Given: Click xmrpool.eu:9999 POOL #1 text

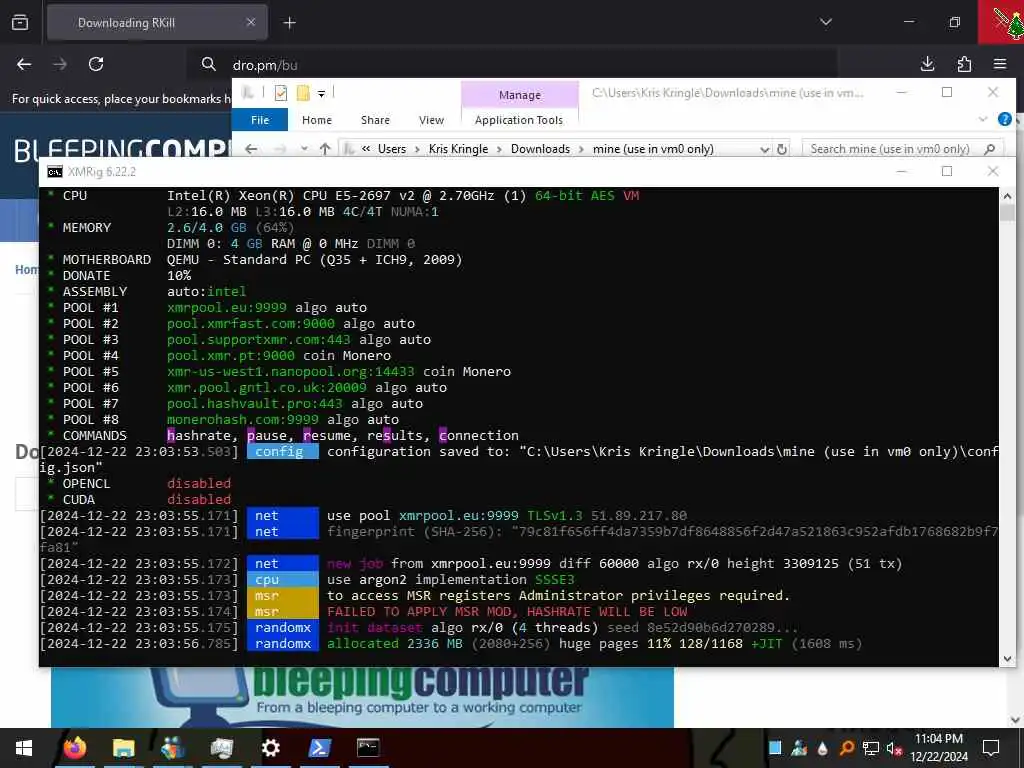Looking at the screenshot, I should [x=227, y=308].
